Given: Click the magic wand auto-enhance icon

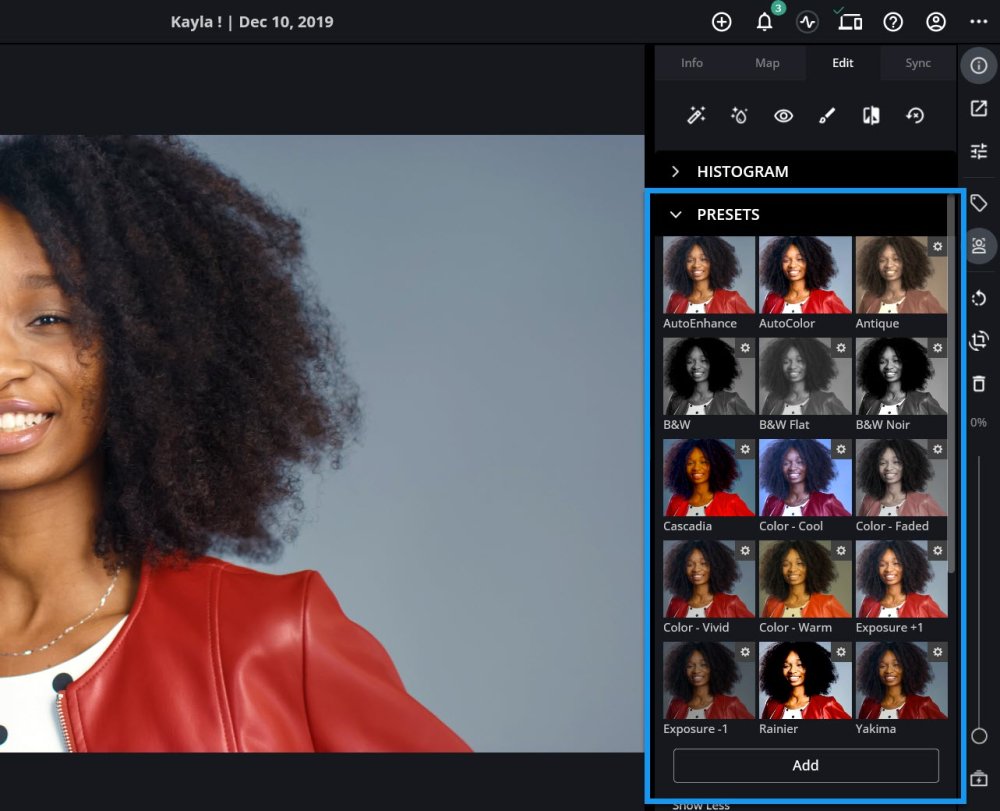Looking at the screenshot, I should point(696,116).
